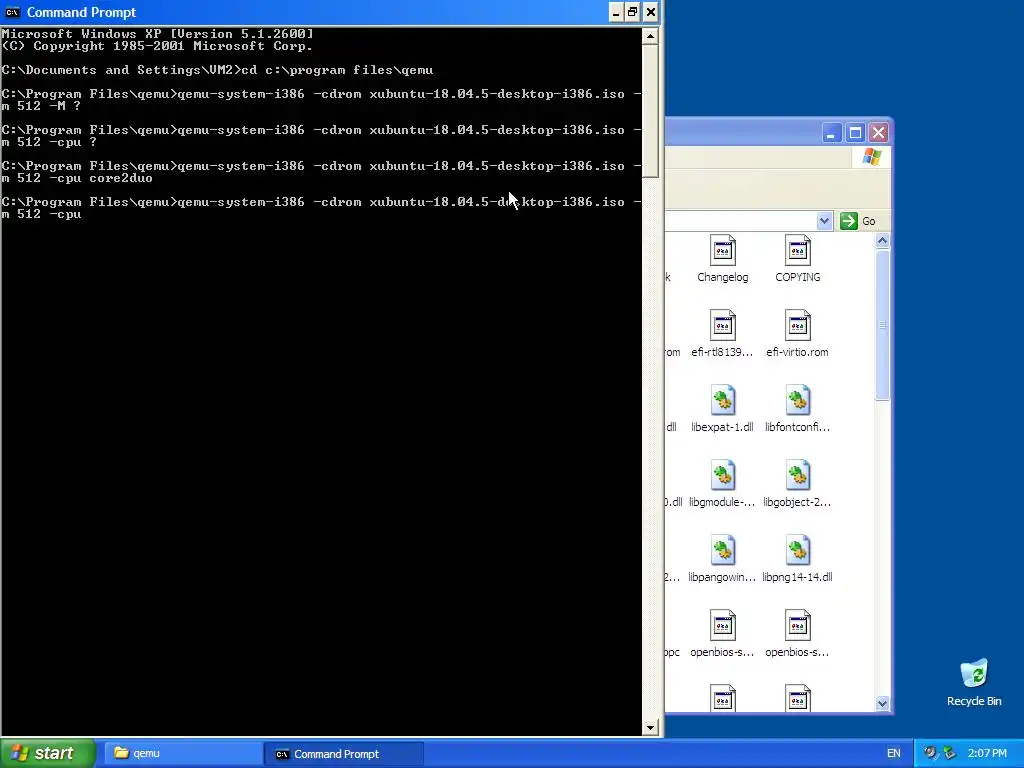
Task: Select the libpangowin dll file icon
Action: pyautogui.click(x=722, y=551)
